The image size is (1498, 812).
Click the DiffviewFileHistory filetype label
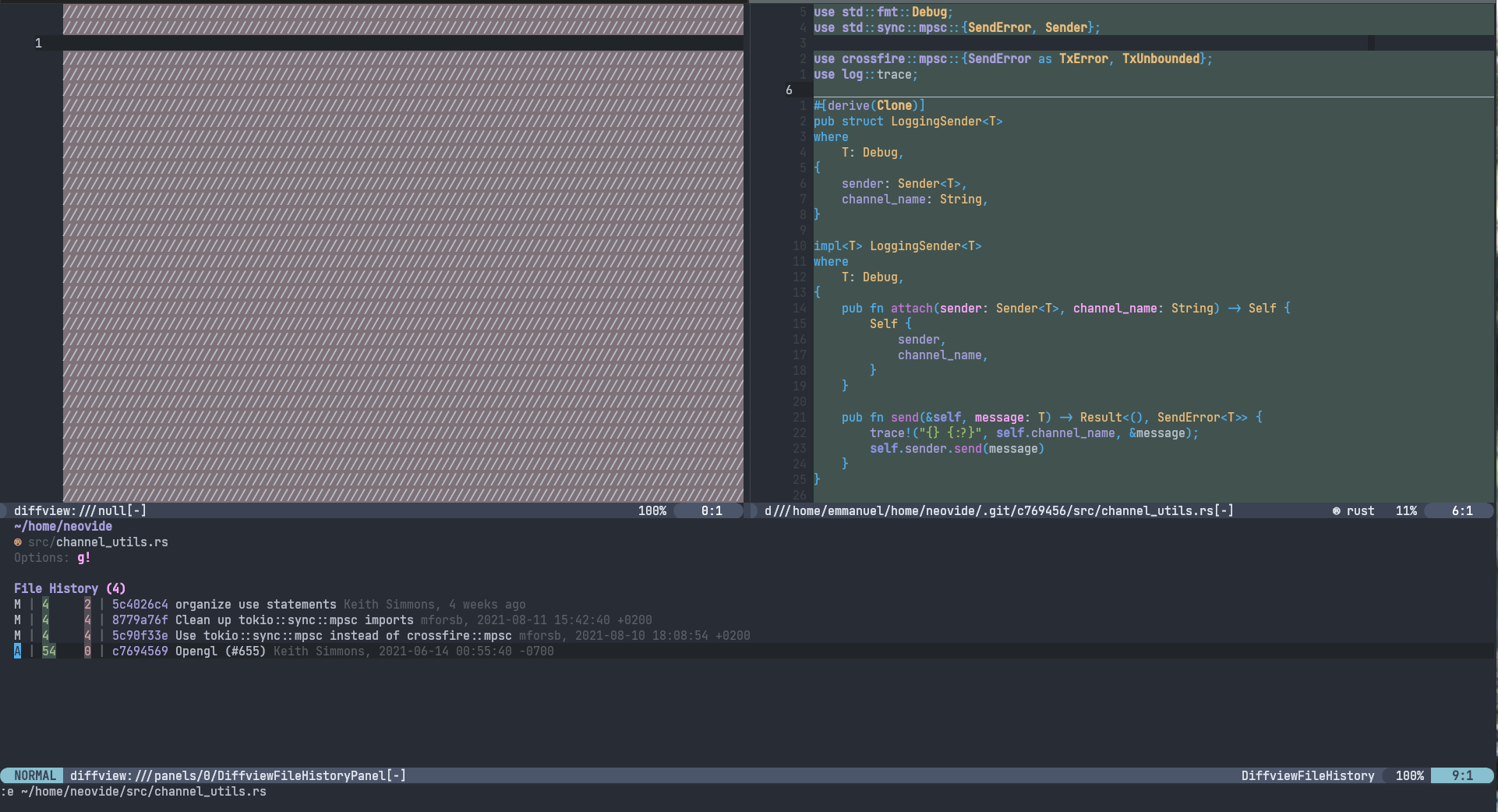(x=1309, y=775)
